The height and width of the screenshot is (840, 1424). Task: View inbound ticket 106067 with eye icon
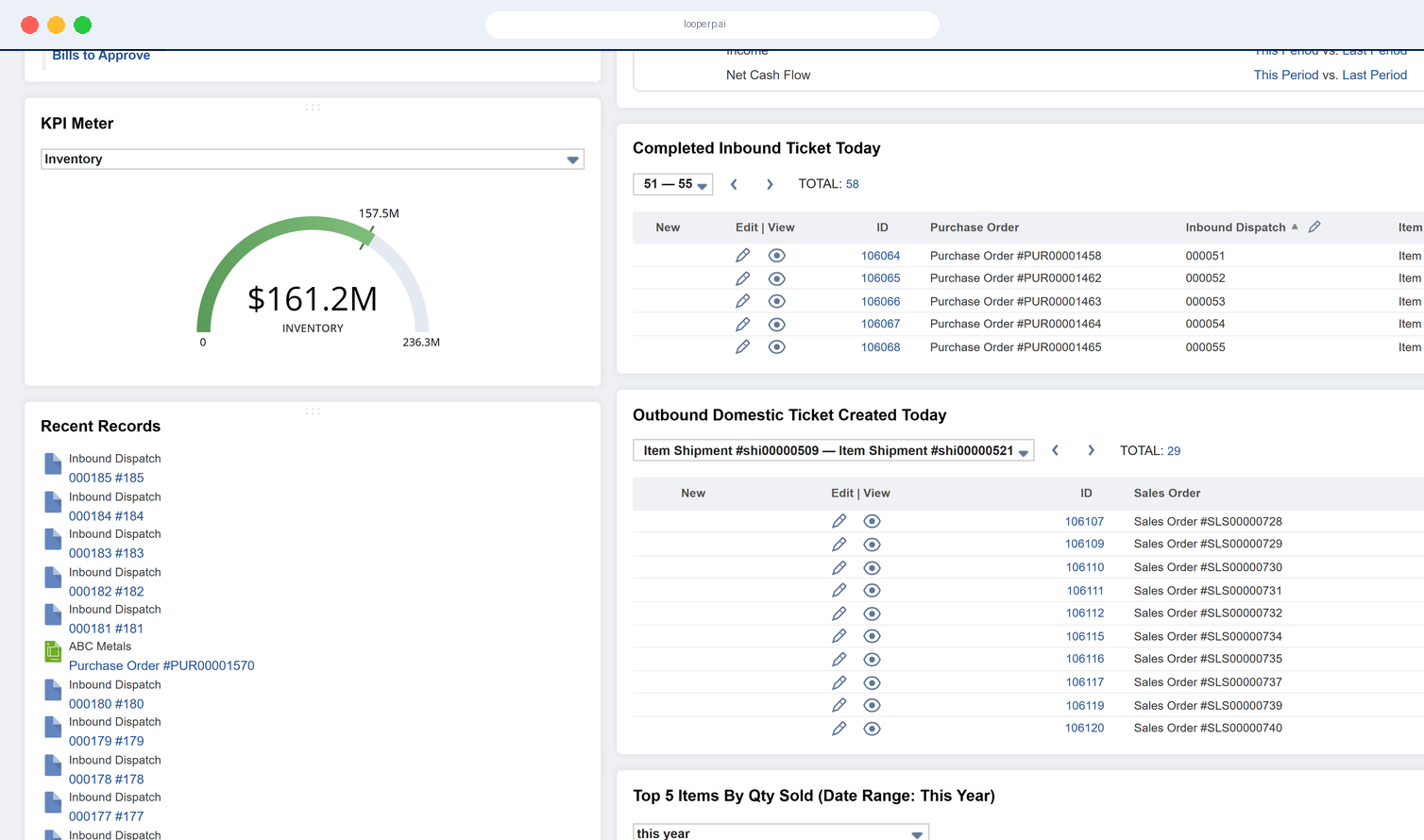776,324
